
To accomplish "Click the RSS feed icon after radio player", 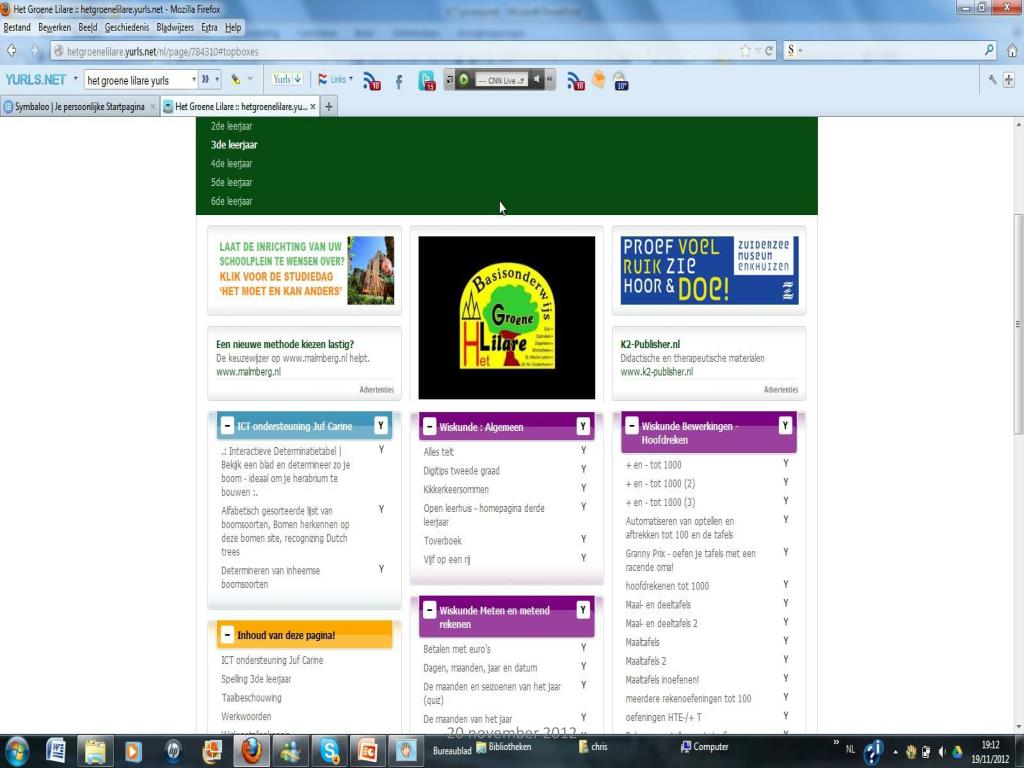I will [575, 80].
